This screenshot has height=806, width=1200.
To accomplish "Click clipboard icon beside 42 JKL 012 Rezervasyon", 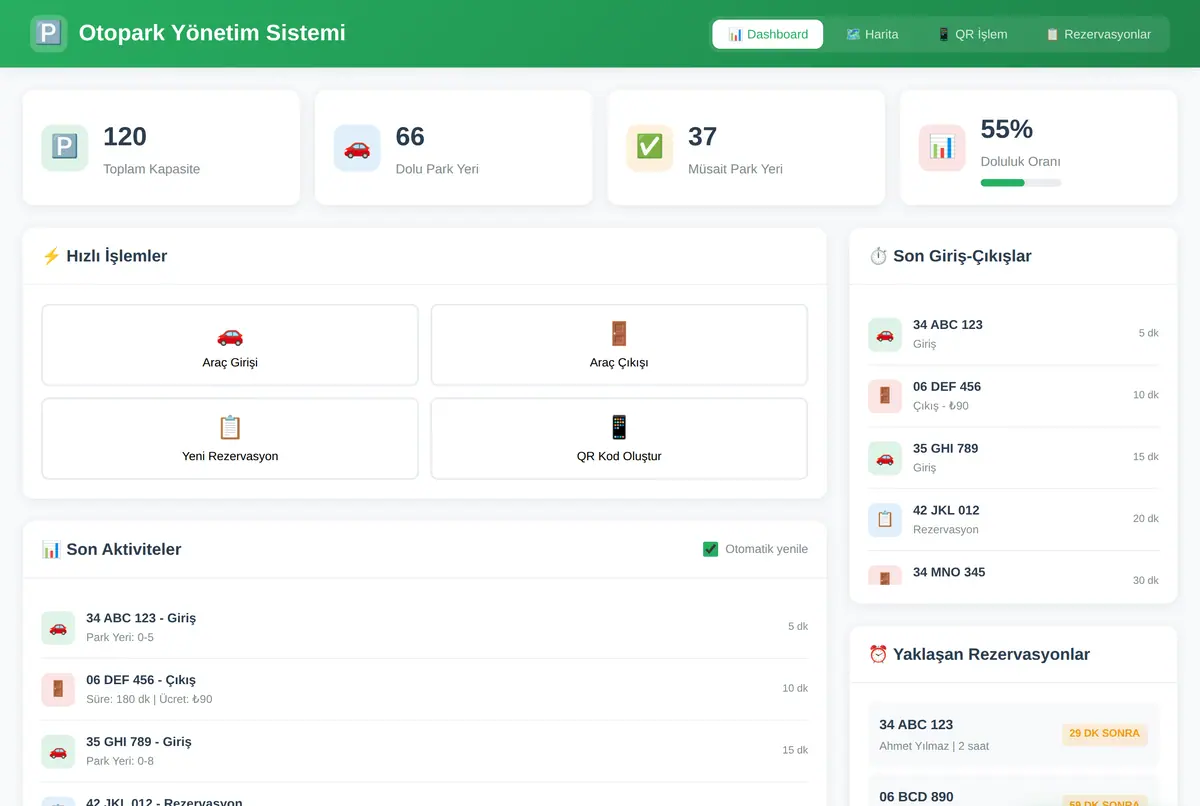I will click(885, 520).
